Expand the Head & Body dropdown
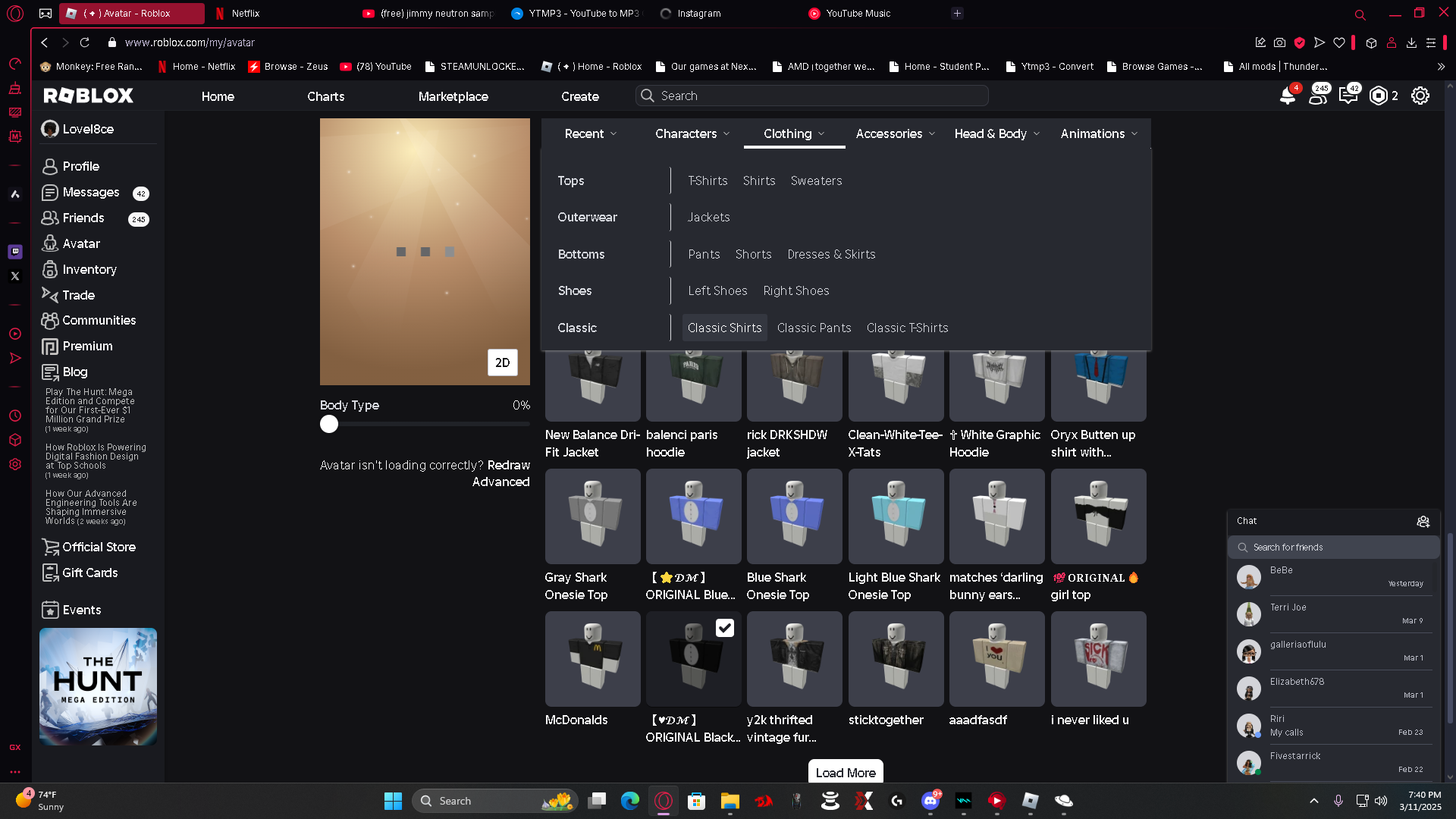Viewport: 1456px width, 819px height. point(996,133)
